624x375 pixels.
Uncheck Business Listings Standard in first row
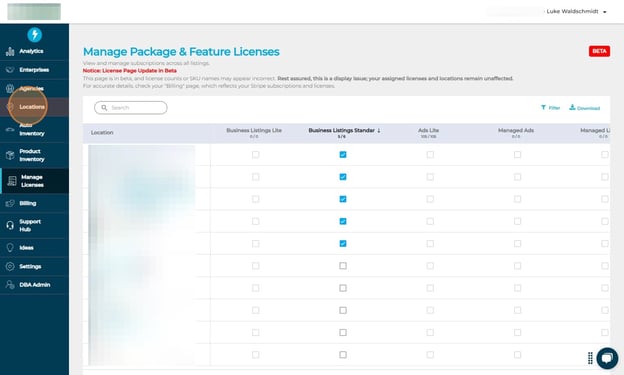coord(343,154)
